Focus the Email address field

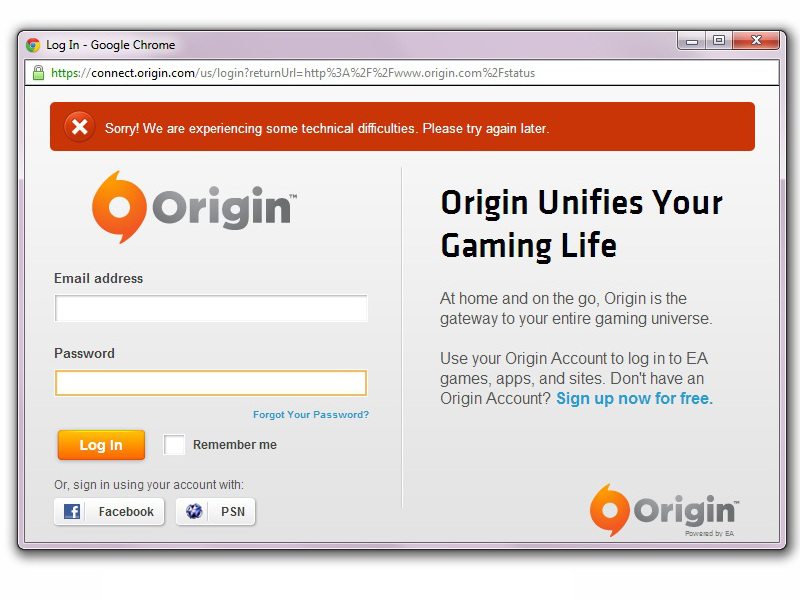[x=211, y=308]
